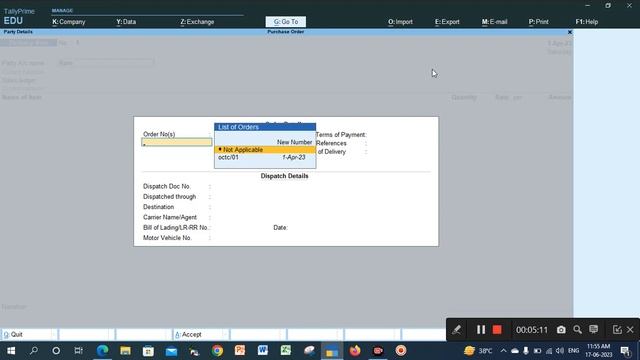This screenshot has width=640, height=360.
Task: Open TallyPrime taskbar icon
Action: click(331, 351)
